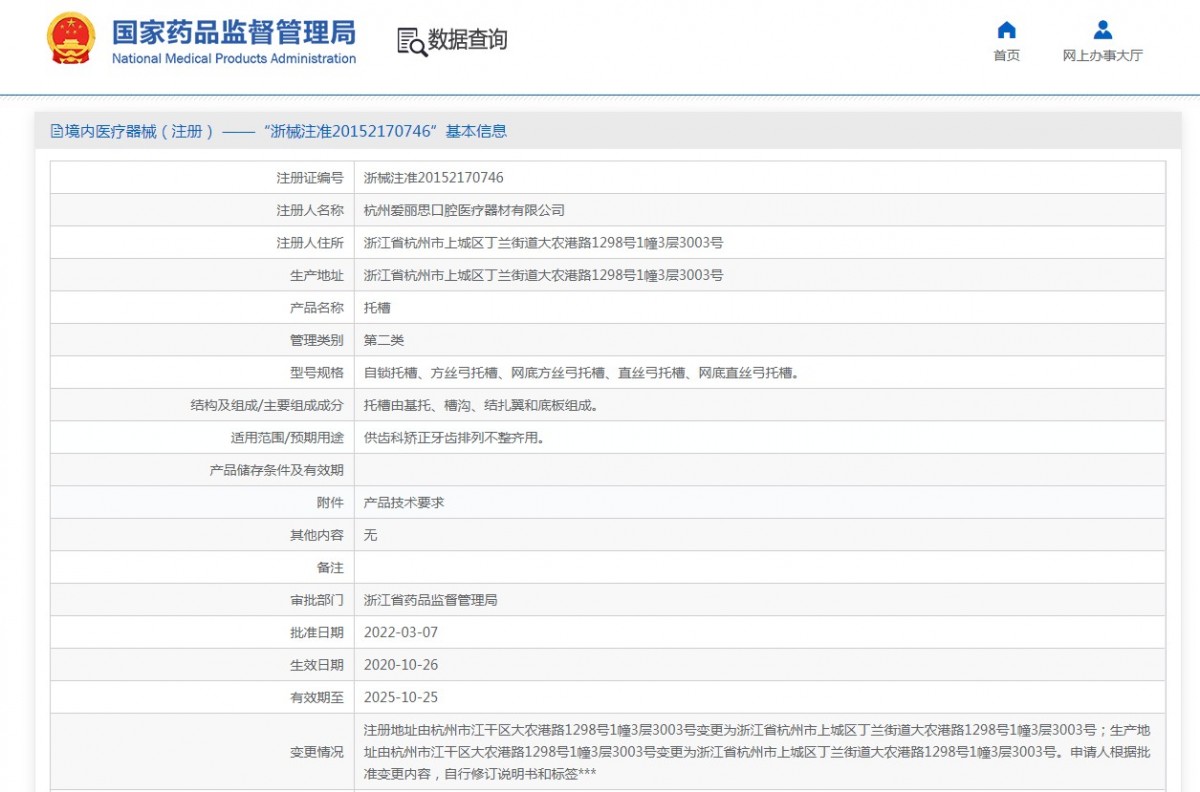Select expiry date 2025-10-25
Screen dimensions: 1200x792
click(401, 698)
